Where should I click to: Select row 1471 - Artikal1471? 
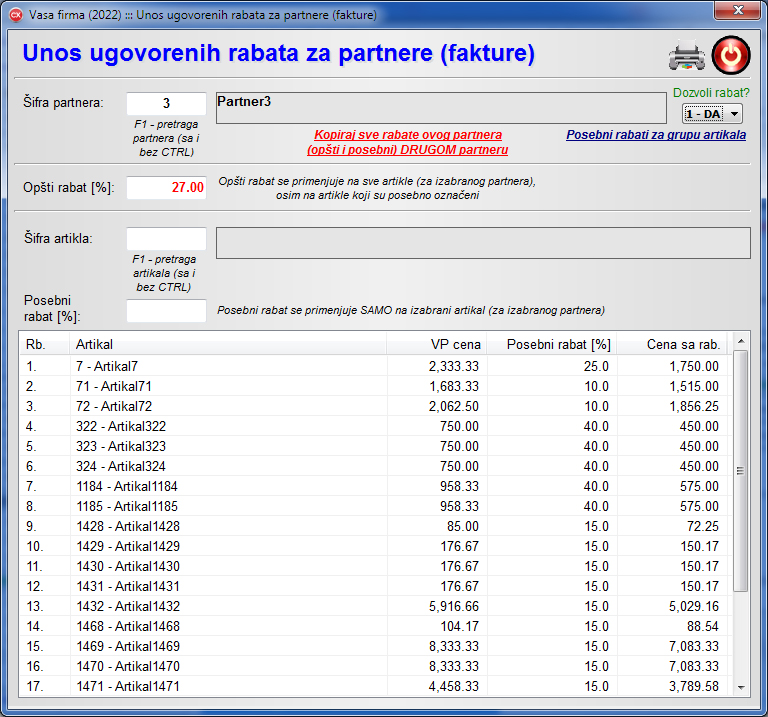click(x=376, y=686)
